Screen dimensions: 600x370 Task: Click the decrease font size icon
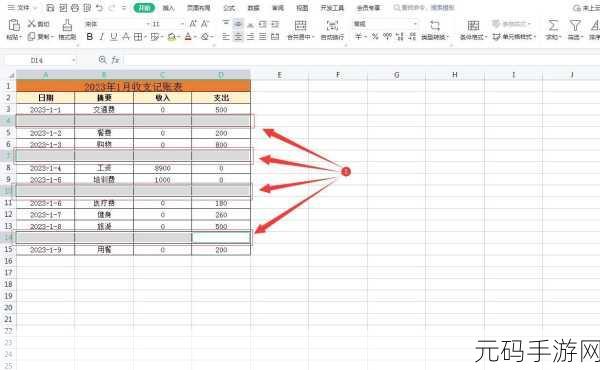coord(205,24)
